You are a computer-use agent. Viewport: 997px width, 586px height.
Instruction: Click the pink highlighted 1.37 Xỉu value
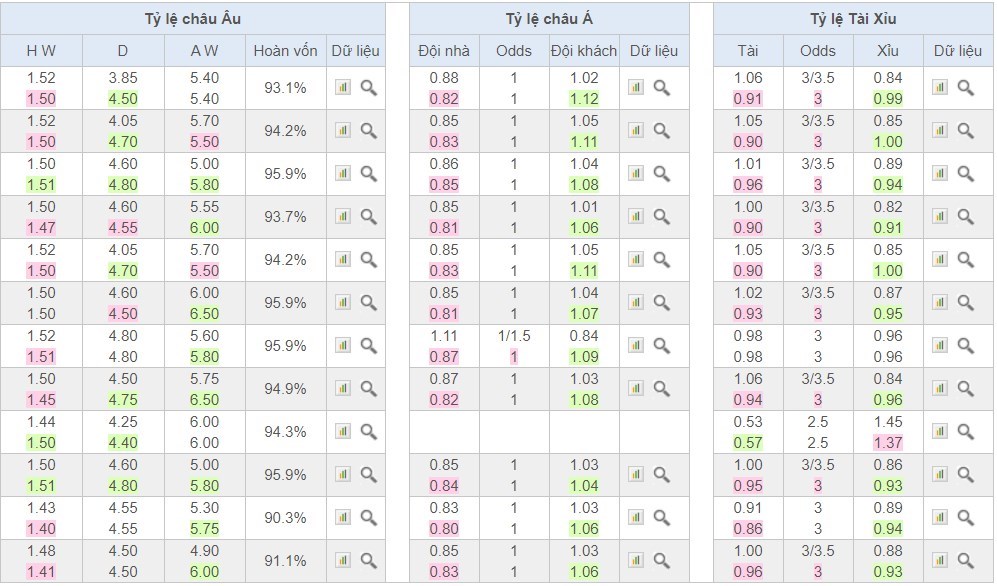[888, 442]
